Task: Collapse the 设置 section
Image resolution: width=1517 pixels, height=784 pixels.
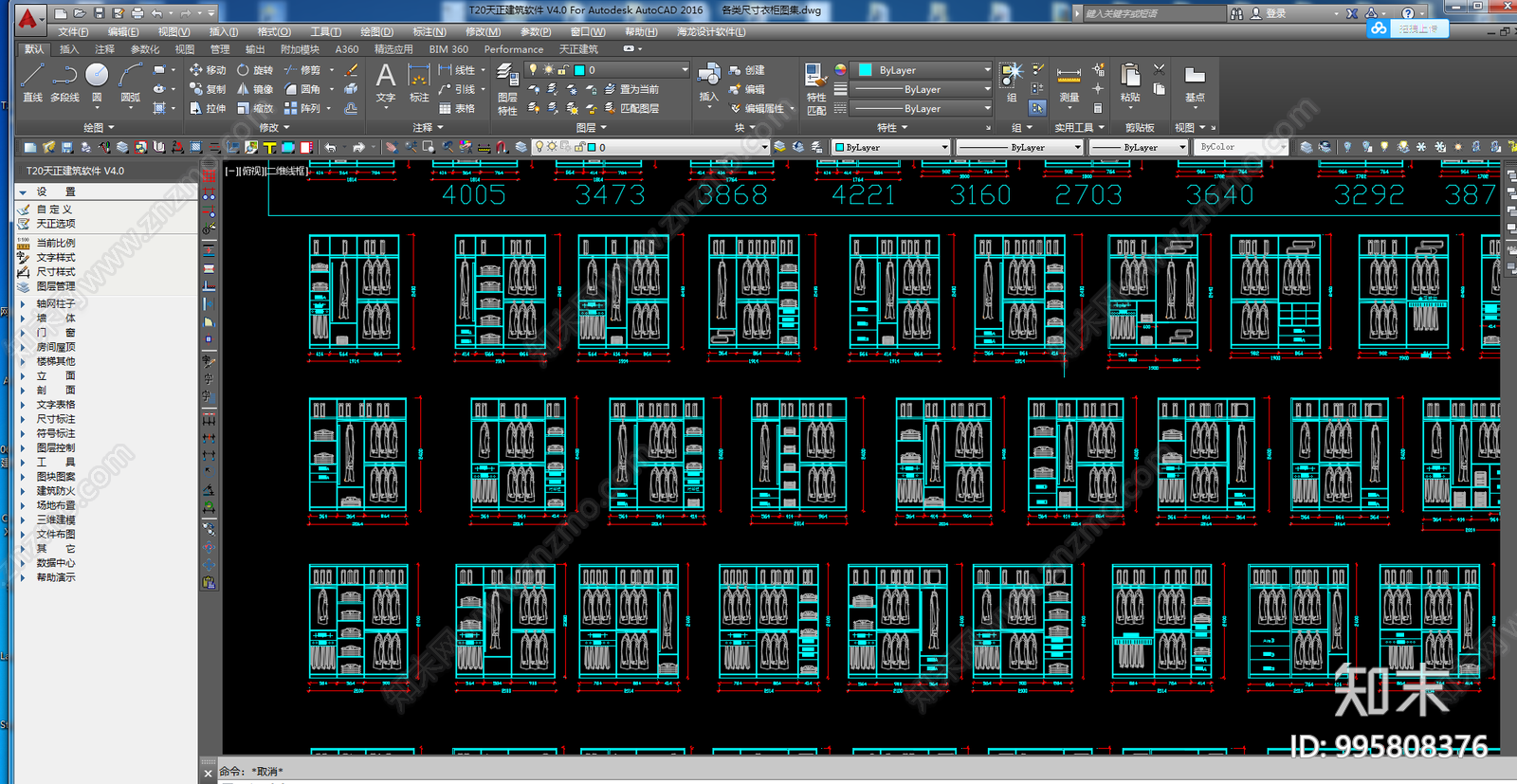Action: [22, 191]
